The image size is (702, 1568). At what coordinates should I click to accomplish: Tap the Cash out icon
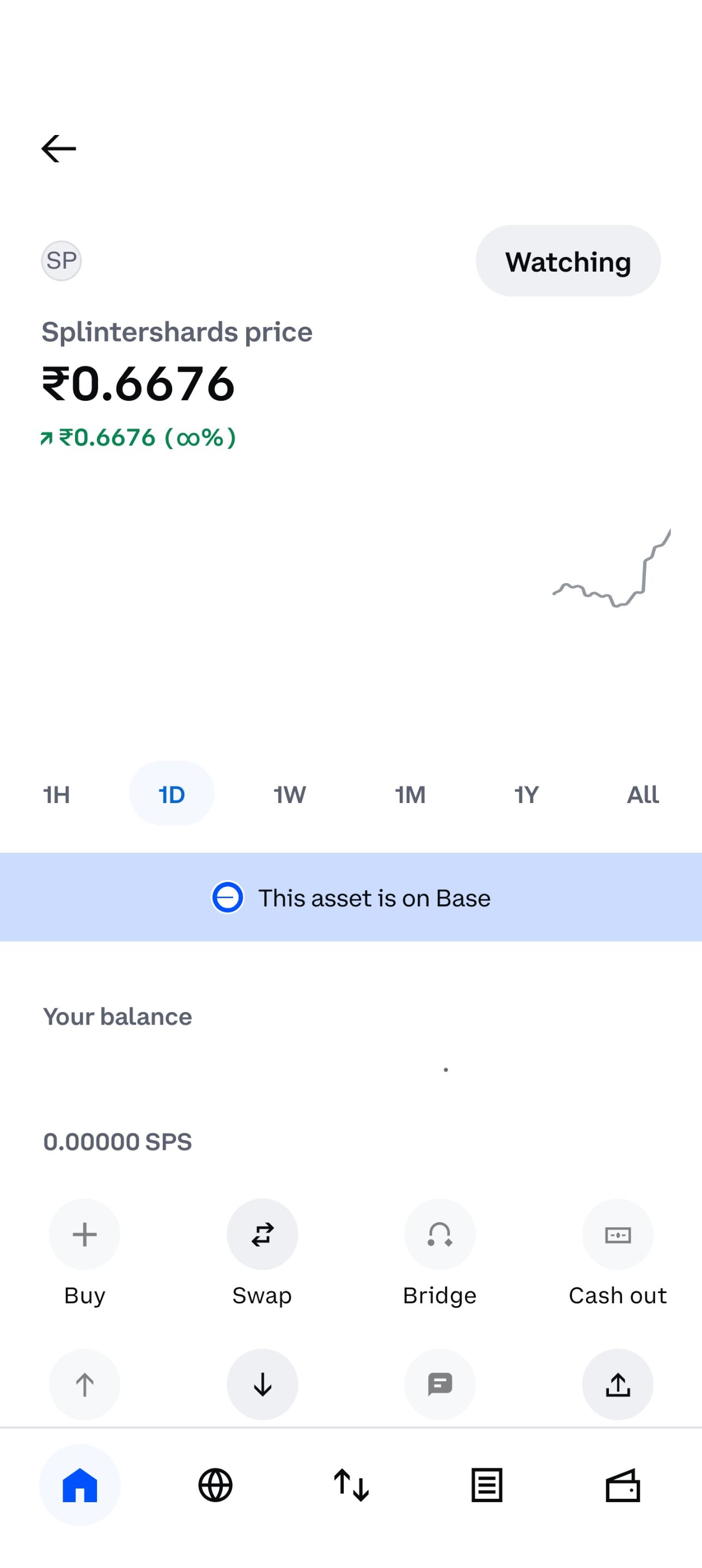[x=618, y=1234]
